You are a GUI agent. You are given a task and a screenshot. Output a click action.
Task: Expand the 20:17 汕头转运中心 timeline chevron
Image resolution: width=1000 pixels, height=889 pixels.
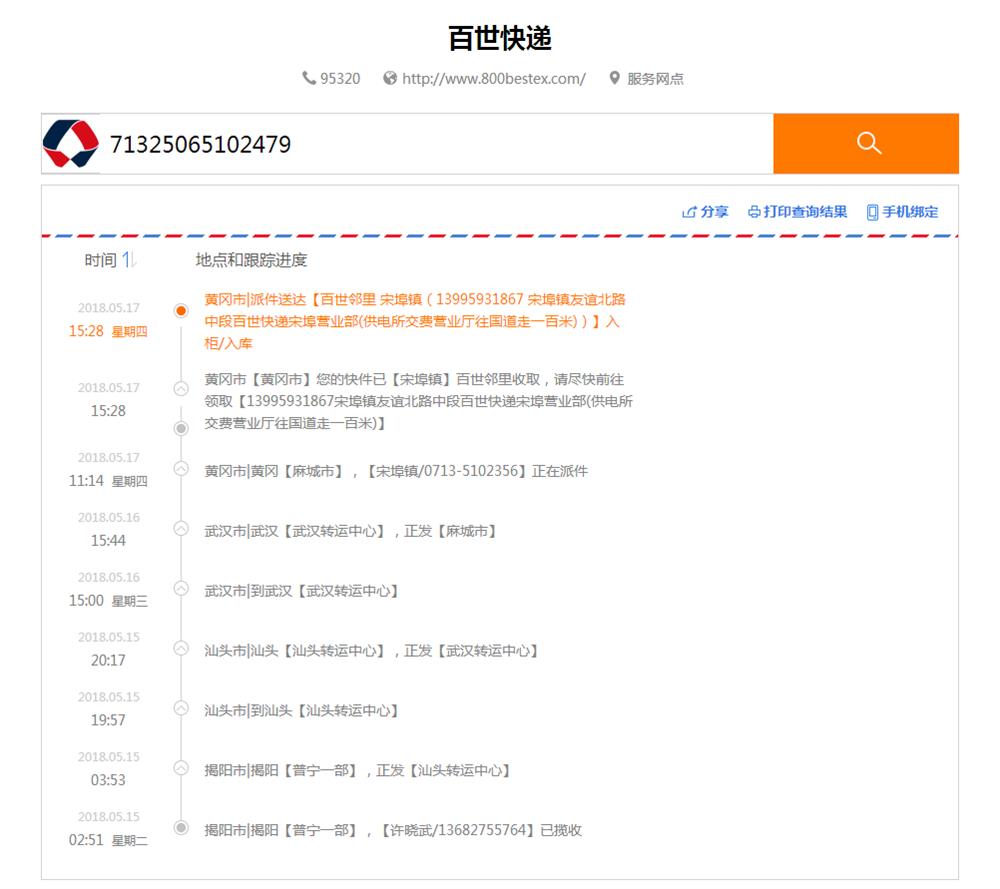tap(181, 648)
